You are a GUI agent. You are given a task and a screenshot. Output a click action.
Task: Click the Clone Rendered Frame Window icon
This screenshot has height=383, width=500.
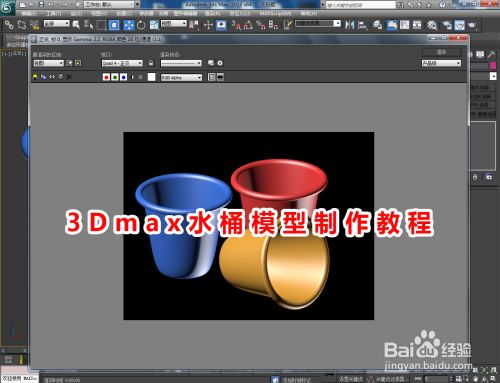pyautogui.click(x=52, y=77)
